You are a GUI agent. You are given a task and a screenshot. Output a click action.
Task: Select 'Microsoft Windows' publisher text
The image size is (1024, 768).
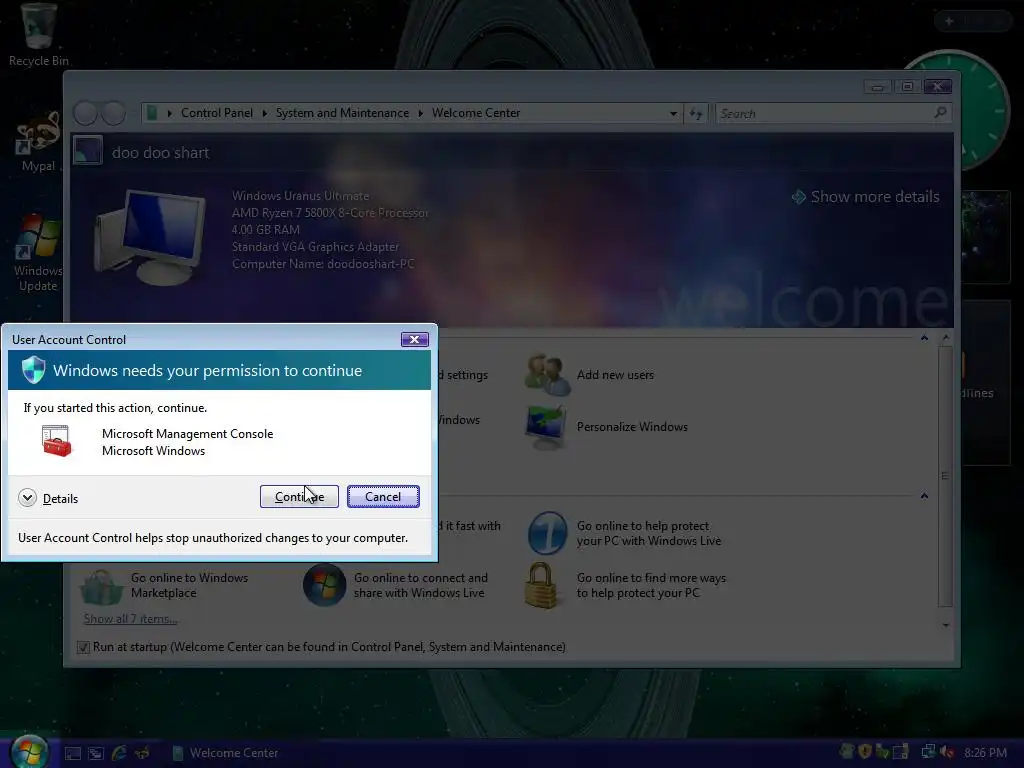[153, 451]
